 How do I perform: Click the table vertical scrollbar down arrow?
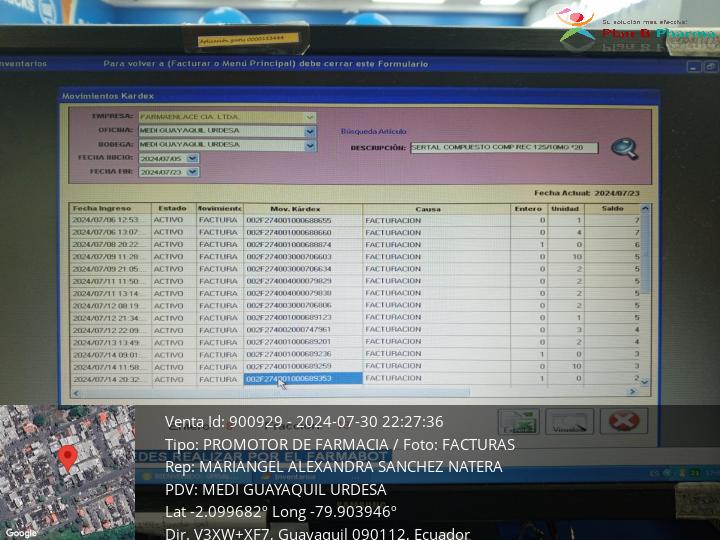[x=645, y=382]
